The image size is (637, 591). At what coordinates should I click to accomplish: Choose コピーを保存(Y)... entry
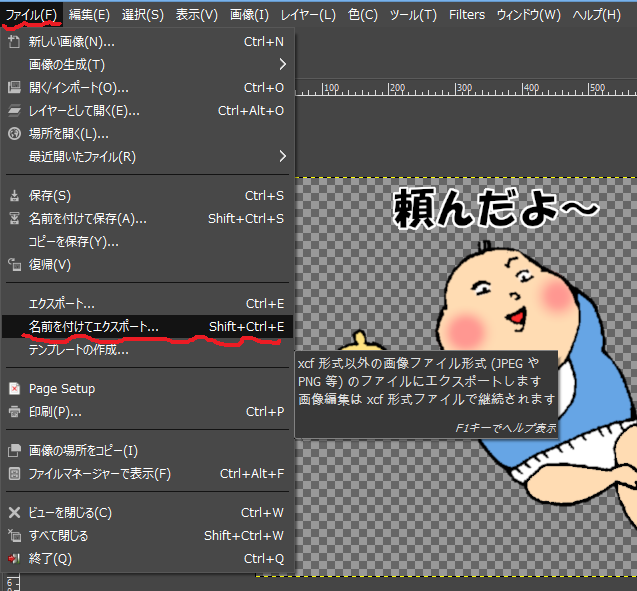click(147, 242)
